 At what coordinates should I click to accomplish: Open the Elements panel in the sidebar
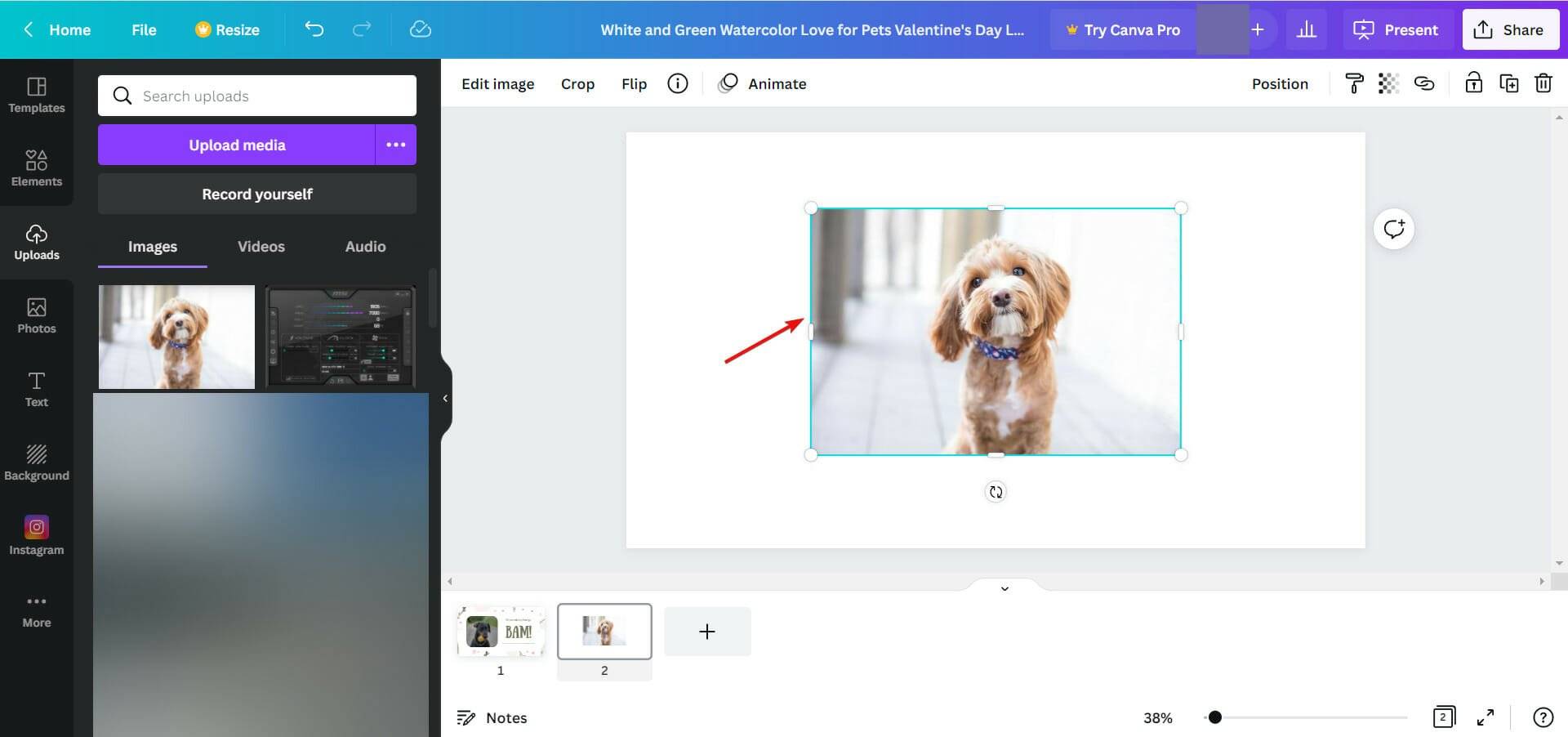37,168
